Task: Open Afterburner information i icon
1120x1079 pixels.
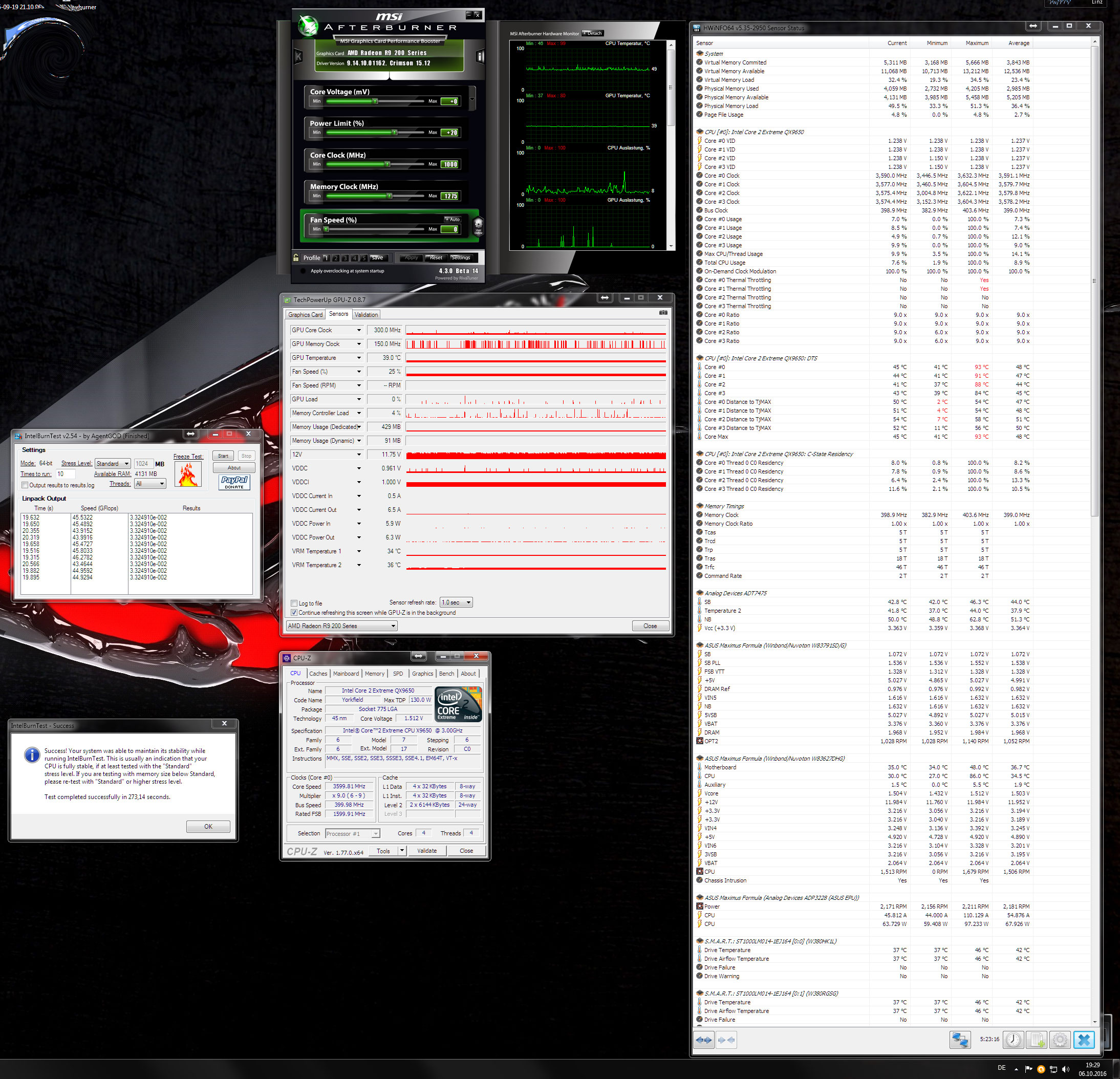Action: tap(480, 56)
